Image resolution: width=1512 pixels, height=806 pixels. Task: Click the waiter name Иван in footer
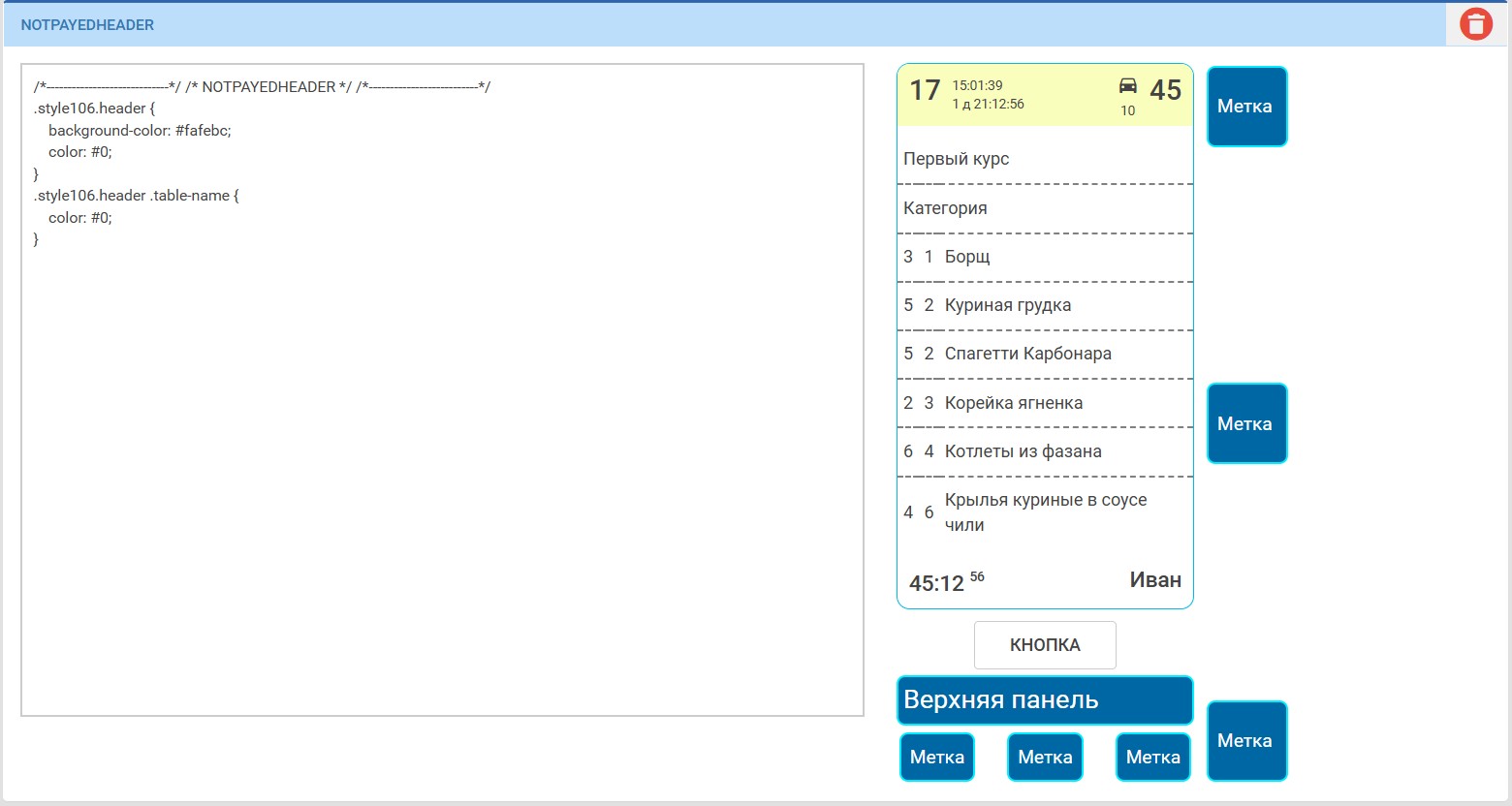point(1155,580)
